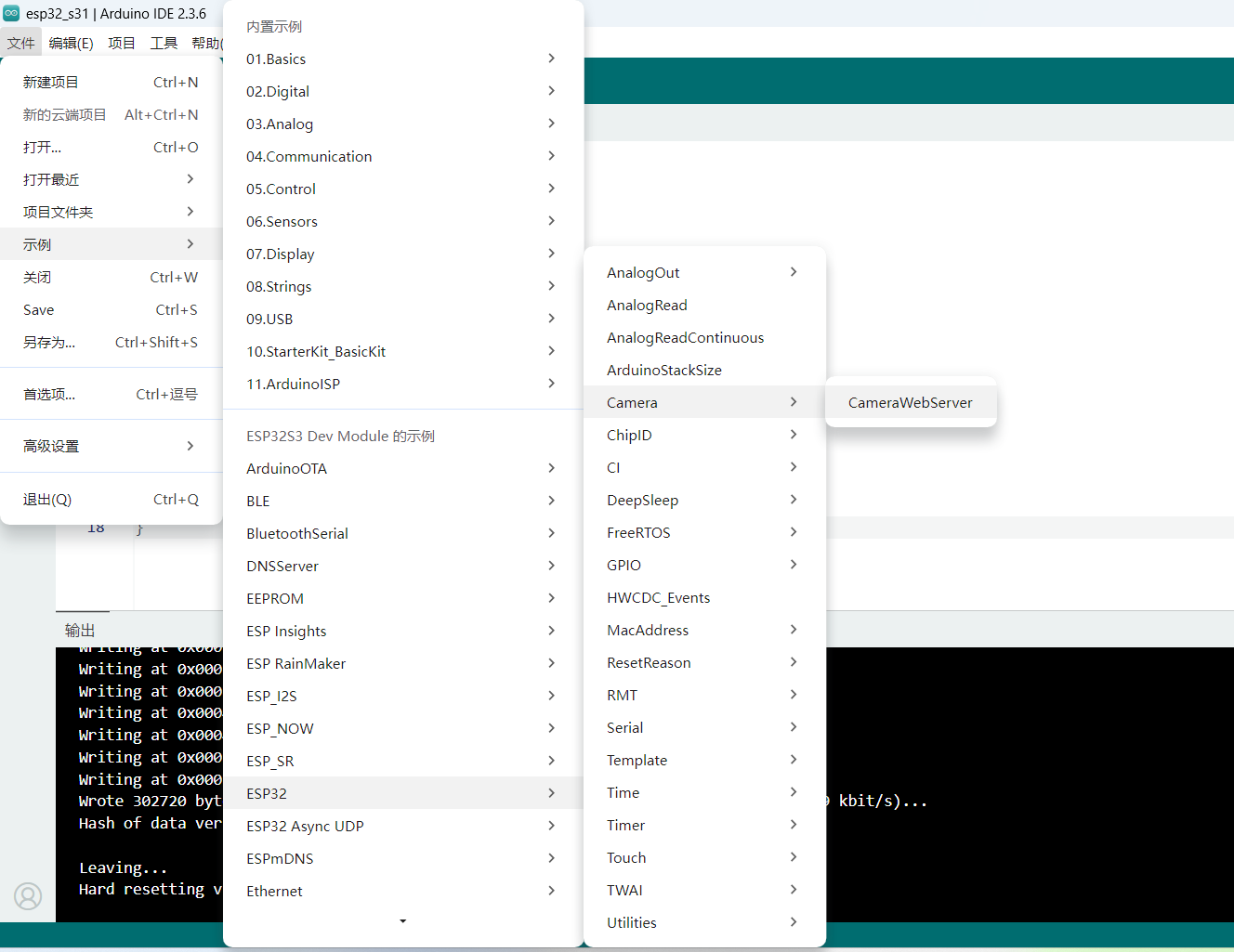Select 新的云端项目 menu entry

click(112, 114)
